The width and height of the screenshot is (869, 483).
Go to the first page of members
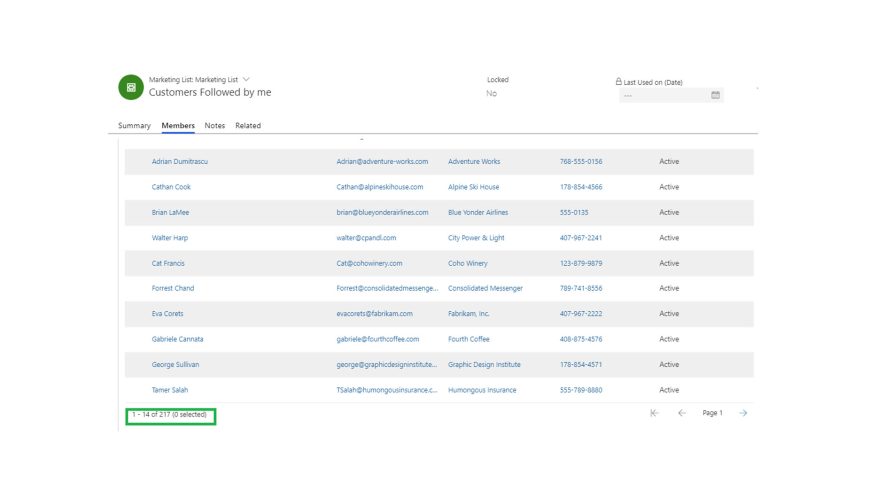click(654, 413)
